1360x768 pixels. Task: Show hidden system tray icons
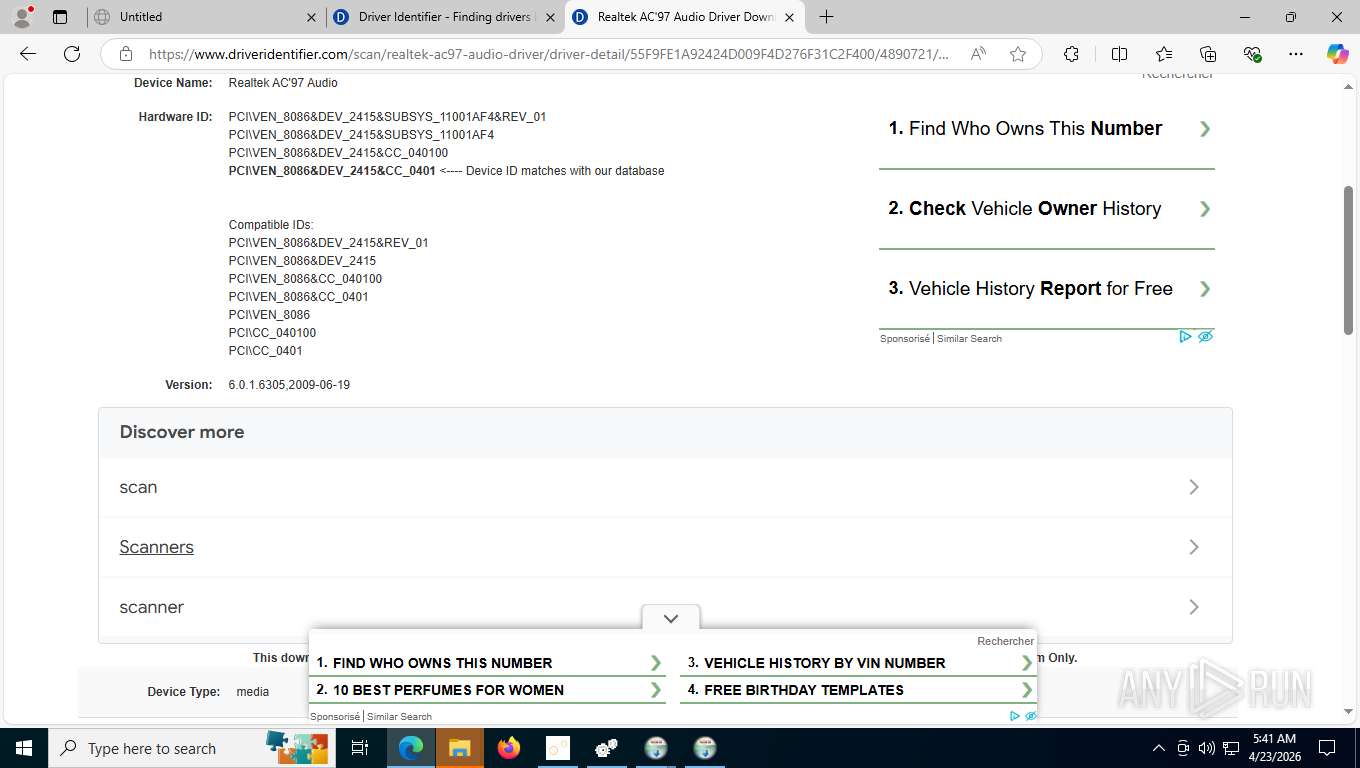pyautogui.click(x=1159, y=748)
